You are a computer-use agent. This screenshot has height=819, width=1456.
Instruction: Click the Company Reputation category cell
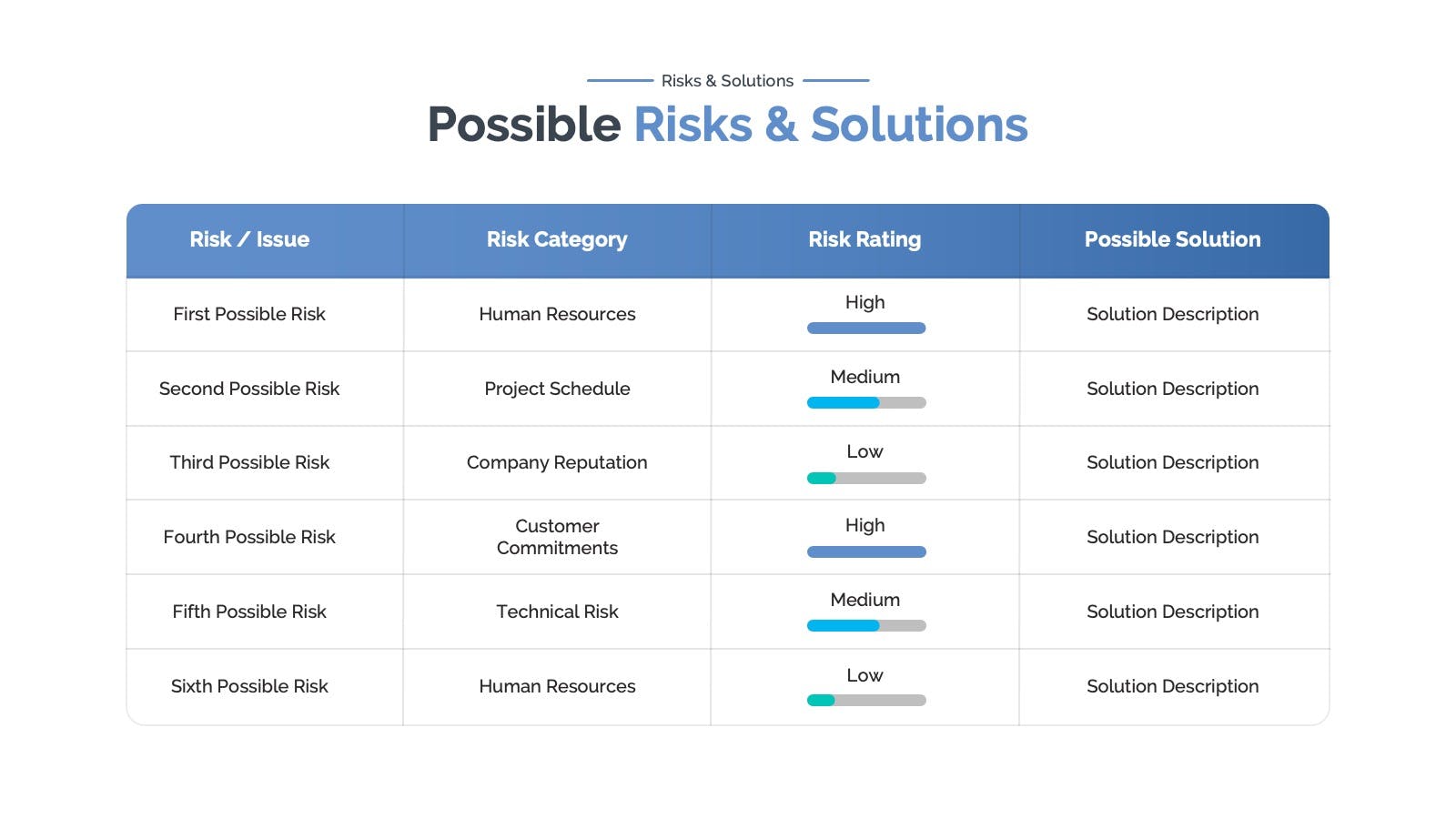point(557,462)
